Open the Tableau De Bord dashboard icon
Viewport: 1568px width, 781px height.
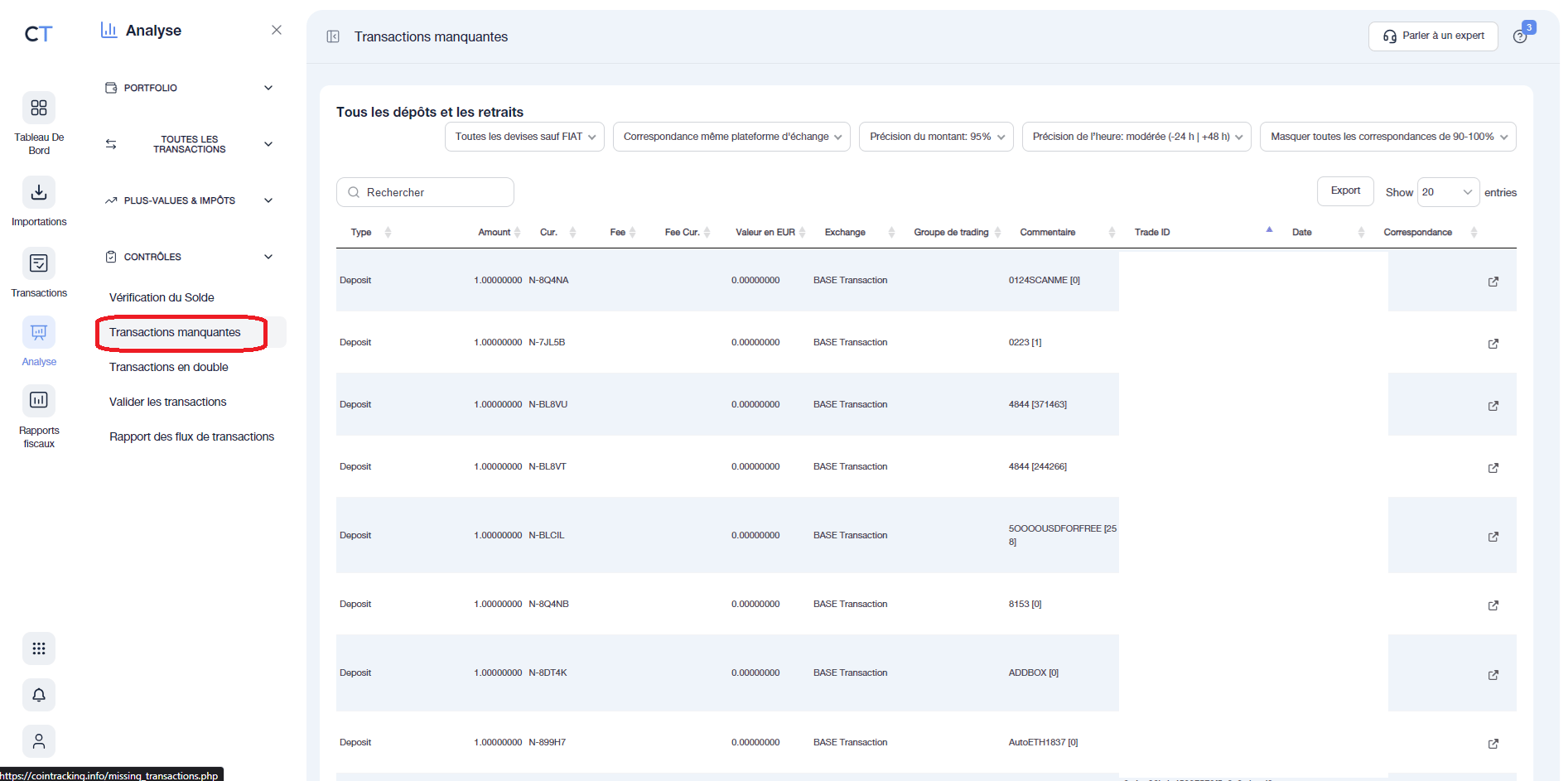pyautogui.click(x=38, y=108)
